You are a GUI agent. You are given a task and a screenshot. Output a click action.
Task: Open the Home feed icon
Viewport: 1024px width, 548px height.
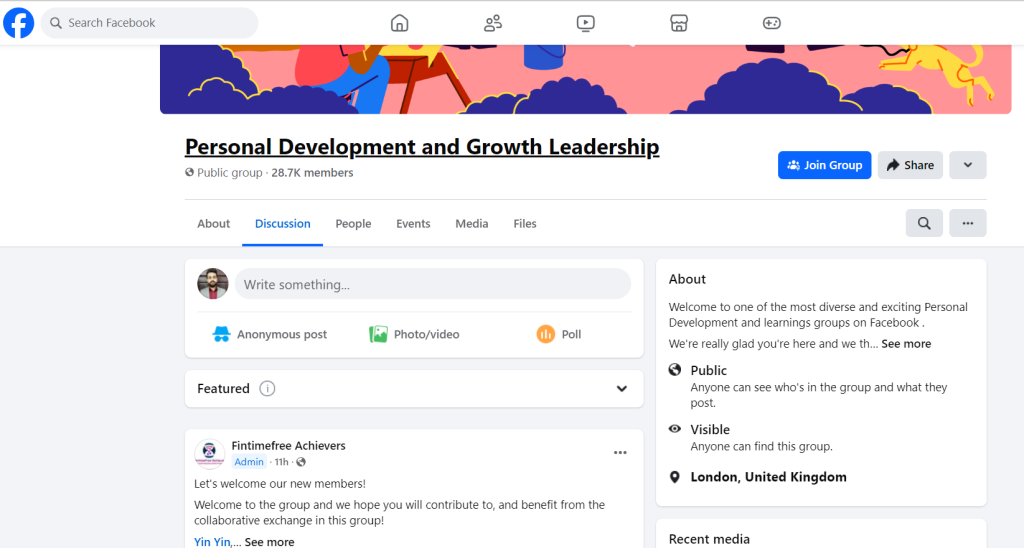(x=400, y=24)
